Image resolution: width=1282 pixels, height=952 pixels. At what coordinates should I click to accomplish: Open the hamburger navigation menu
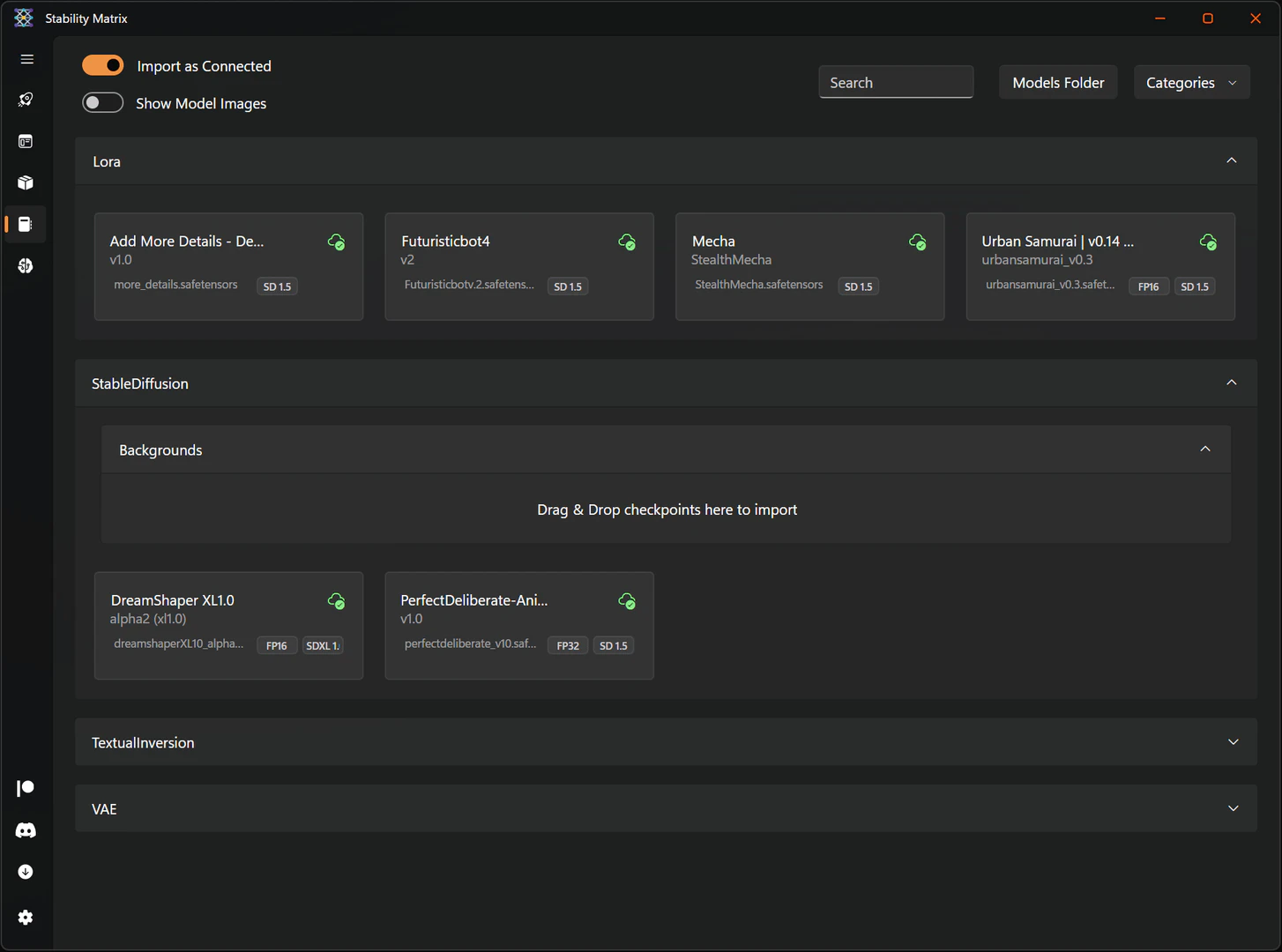26,59
